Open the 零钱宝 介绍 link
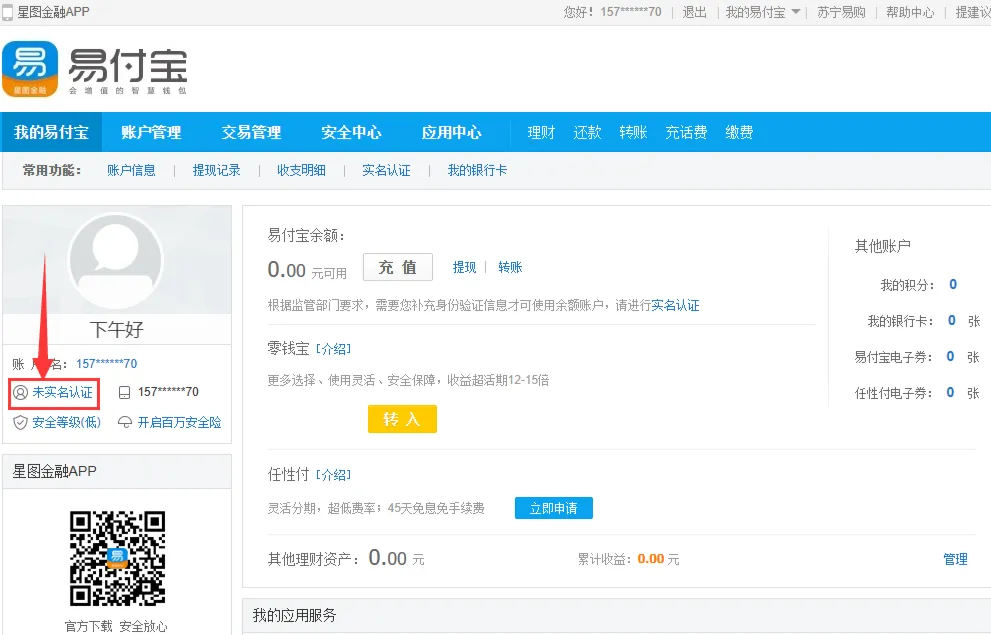 tap(333, 349)
